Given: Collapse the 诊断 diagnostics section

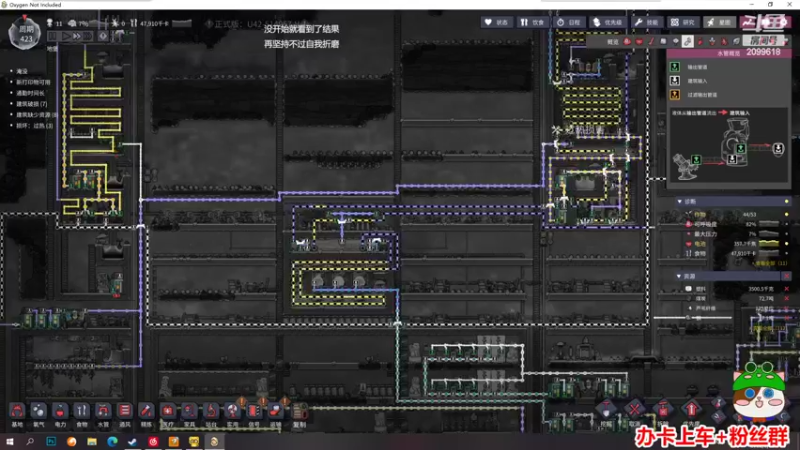Looking at the screenshot, I should [680, 202].
